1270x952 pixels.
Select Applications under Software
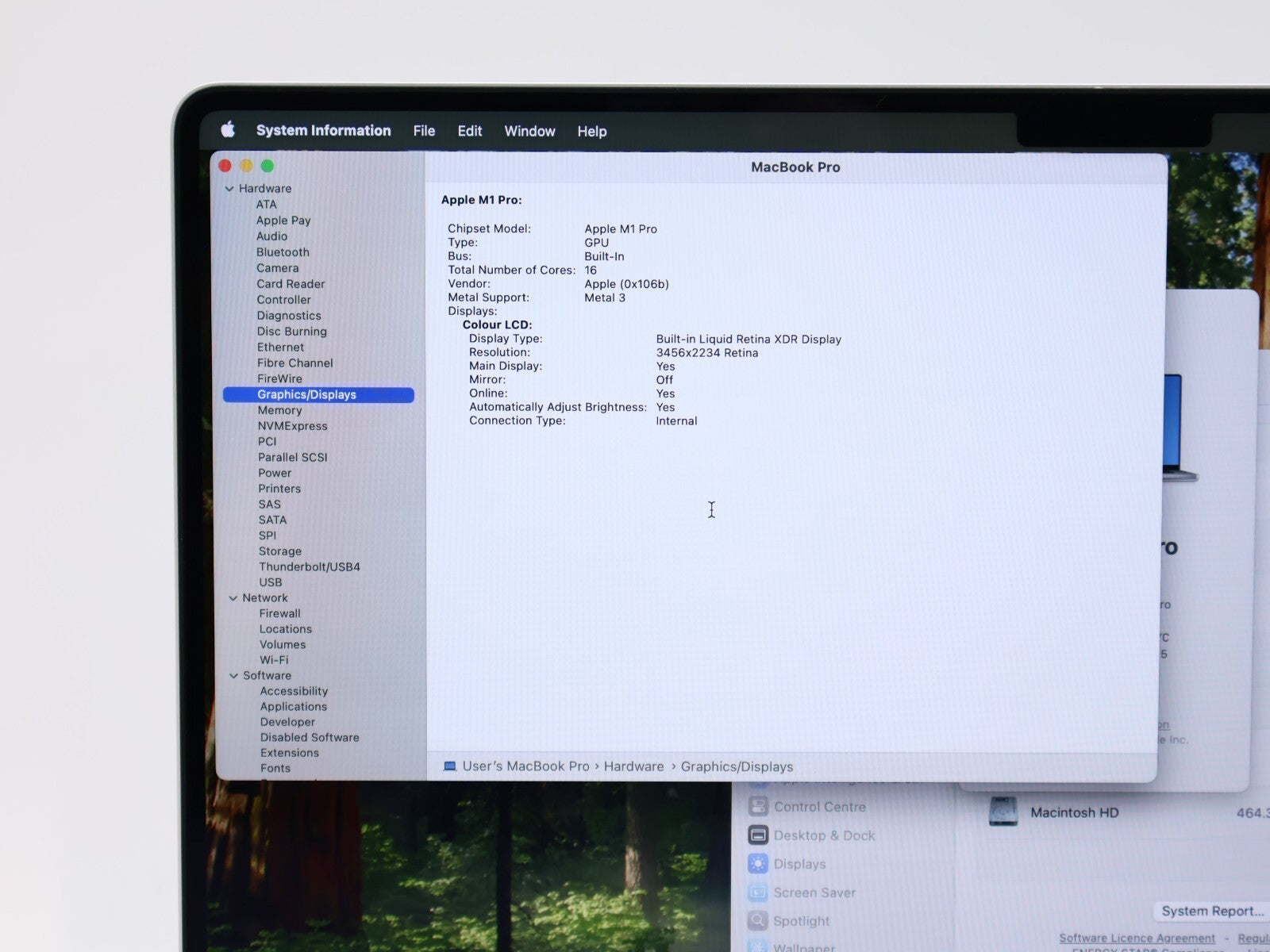(x=294, y=707)
